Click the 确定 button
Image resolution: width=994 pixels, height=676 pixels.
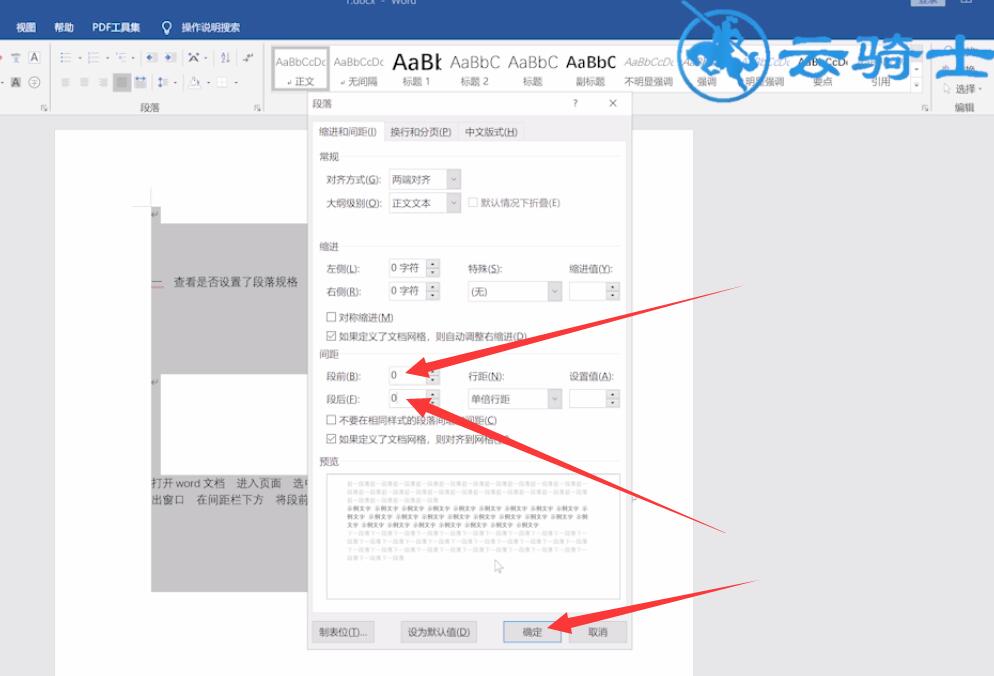532,632
